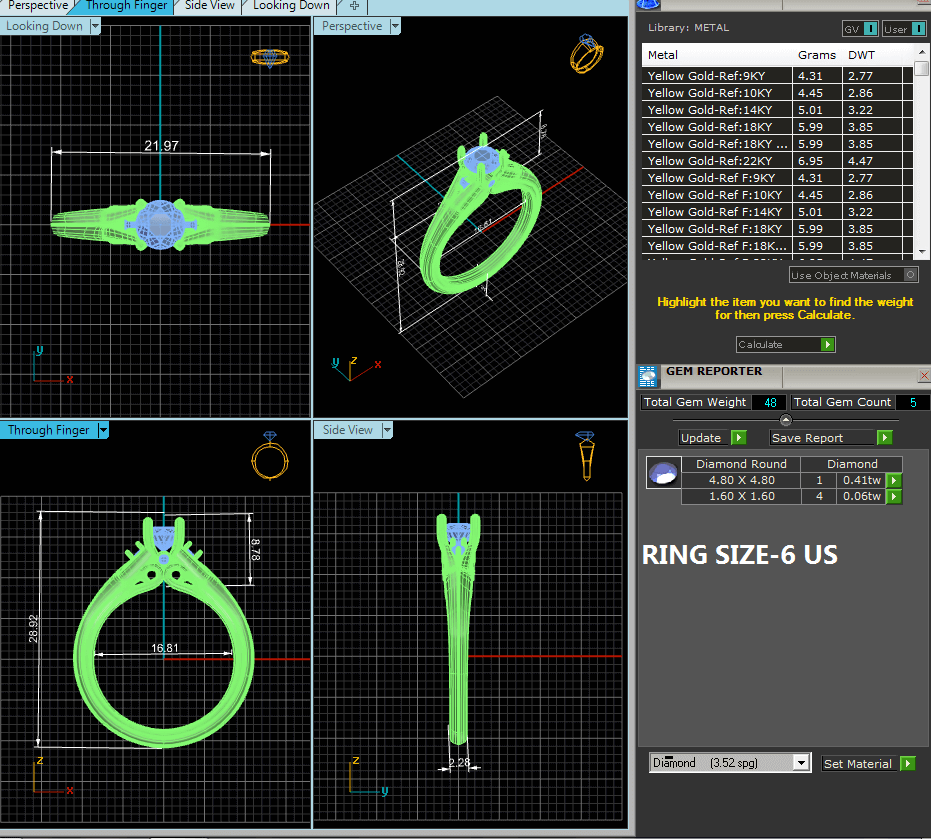
Task: Click the Gem Reporter panel icon
Action: coord(647,376)
